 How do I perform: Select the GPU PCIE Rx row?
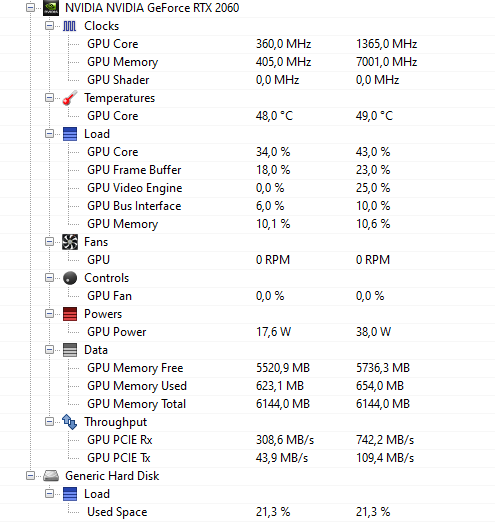click(x=248, y=440)
